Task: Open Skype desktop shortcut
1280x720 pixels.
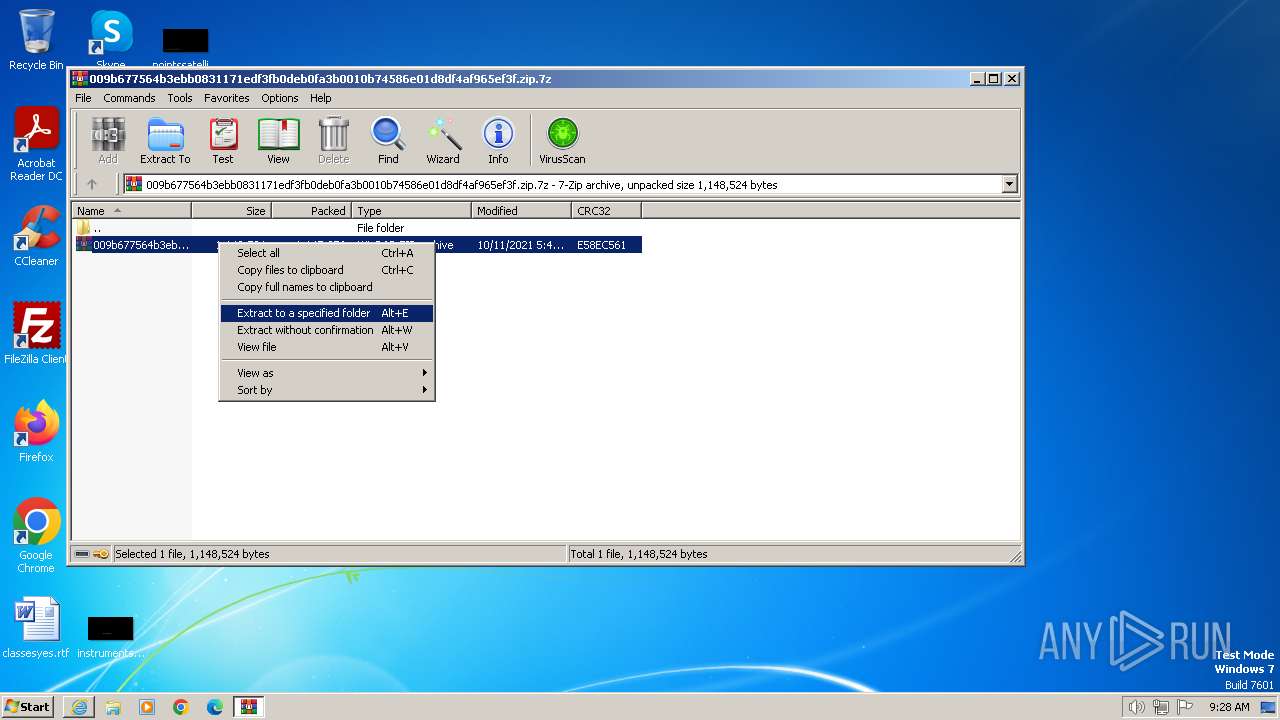Action: point(110,40)
